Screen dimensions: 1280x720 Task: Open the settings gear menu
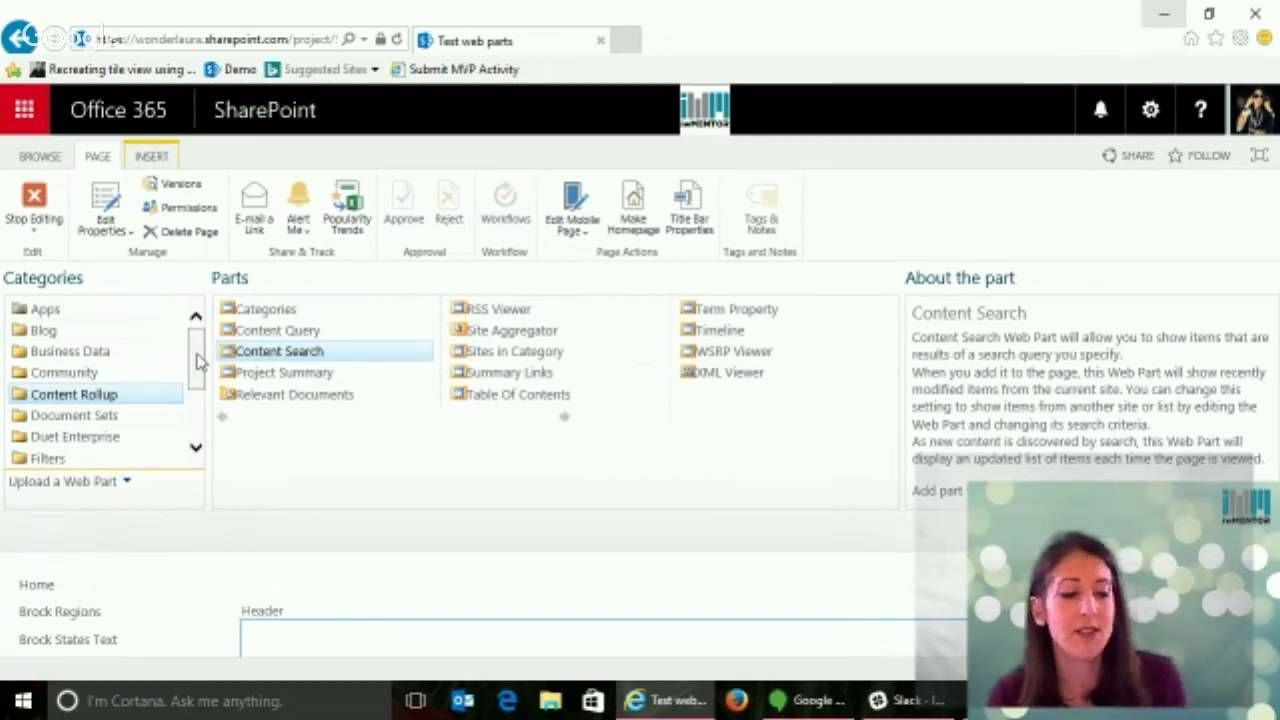1150,110
